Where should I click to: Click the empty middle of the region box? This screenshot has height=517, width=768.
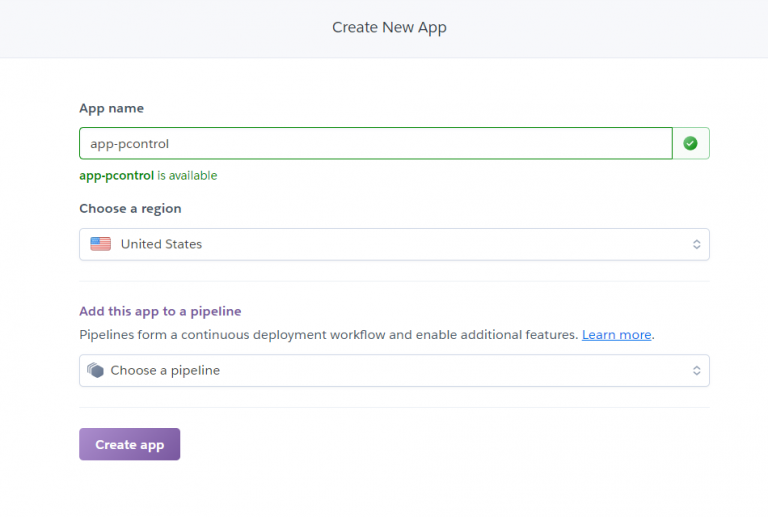[x=441, y=244]
